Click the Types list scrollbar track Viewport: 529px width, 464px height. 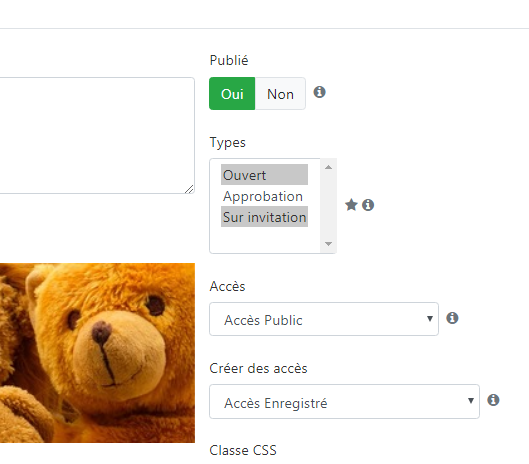pyautogui.click(x=328, y=206)
